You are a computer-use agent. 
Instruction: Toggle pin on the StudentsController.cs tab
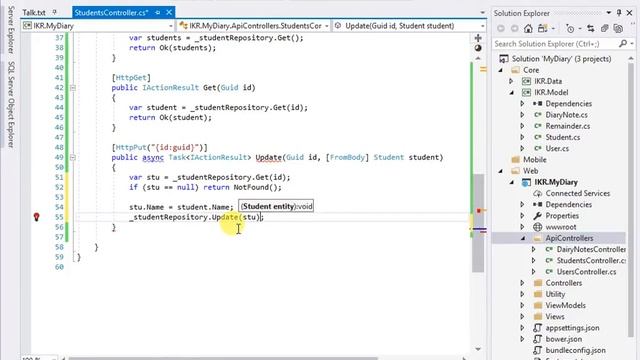coord(158,13)
